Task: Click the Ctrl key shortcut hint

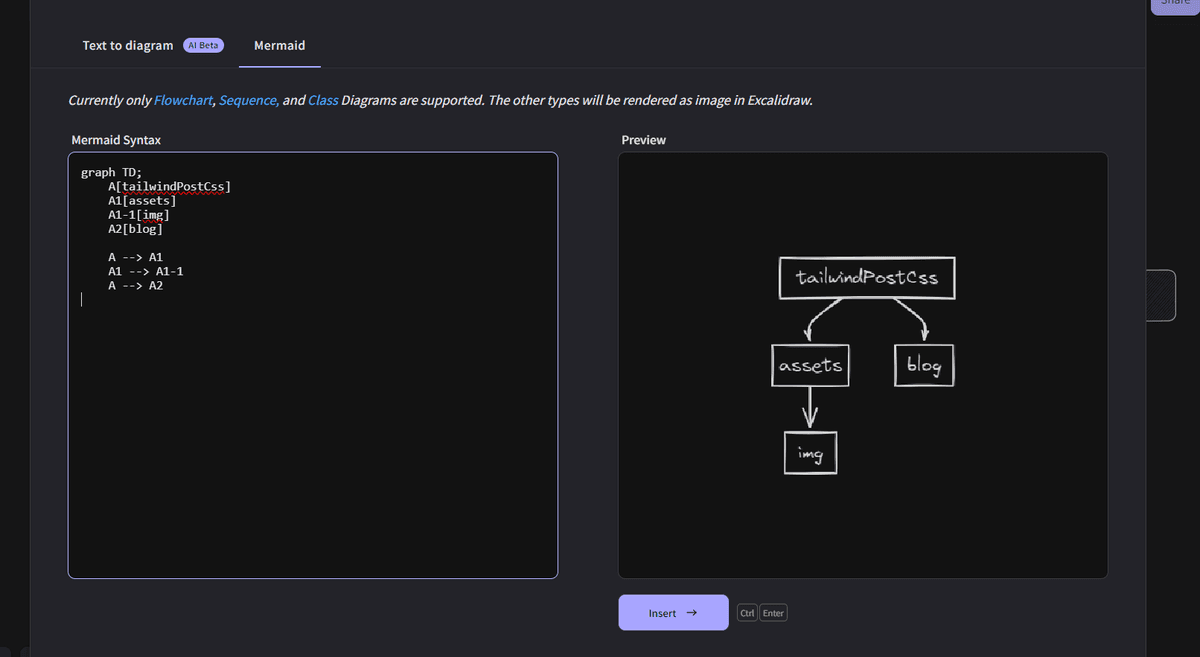Action: pos(746,613)
